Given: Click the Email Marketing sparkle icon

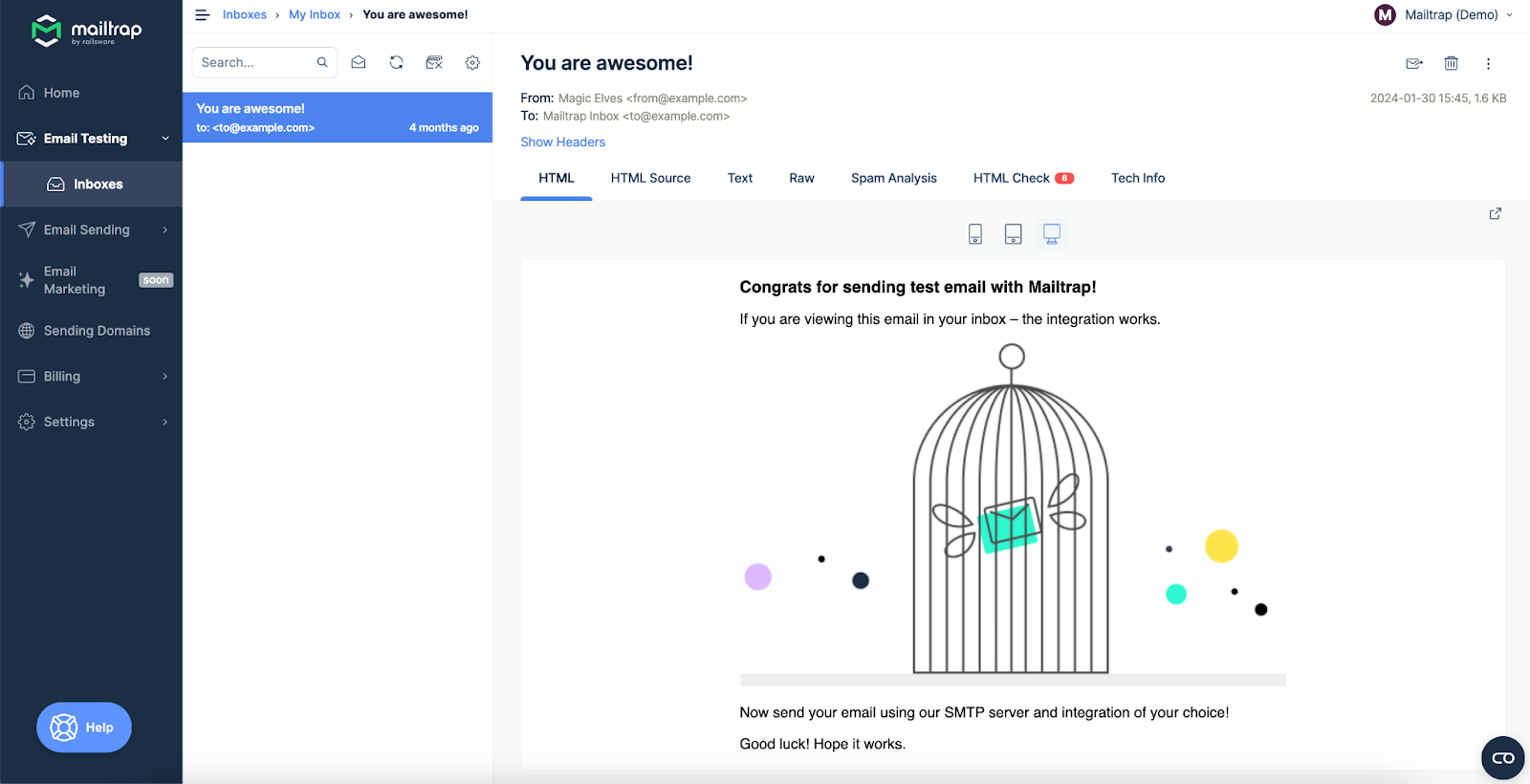Looking at the screenshot, I should click(27, 280).
